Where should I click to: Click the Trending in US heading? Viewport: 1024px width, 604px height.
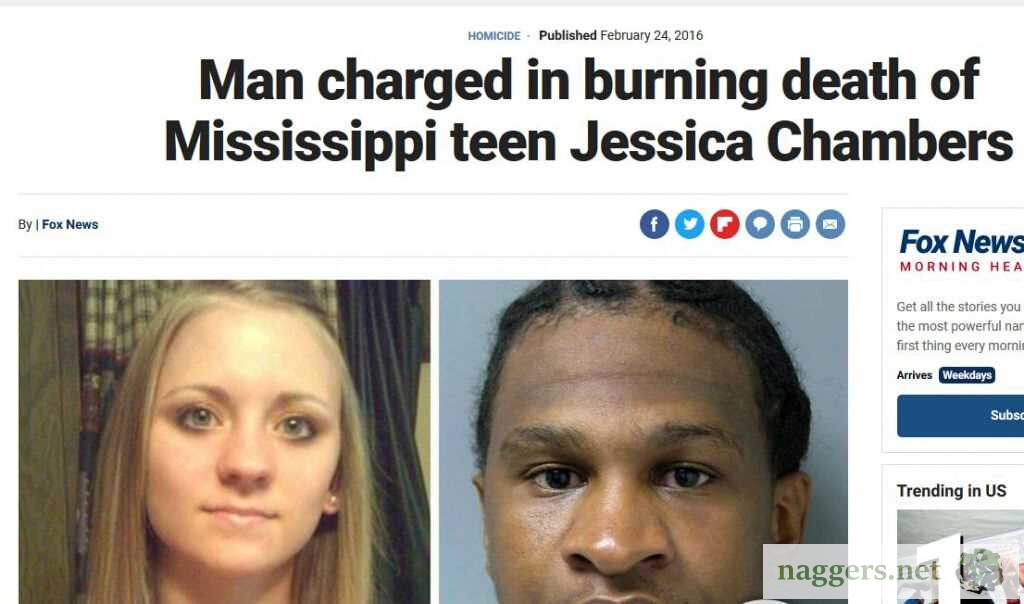pos(951,491)
